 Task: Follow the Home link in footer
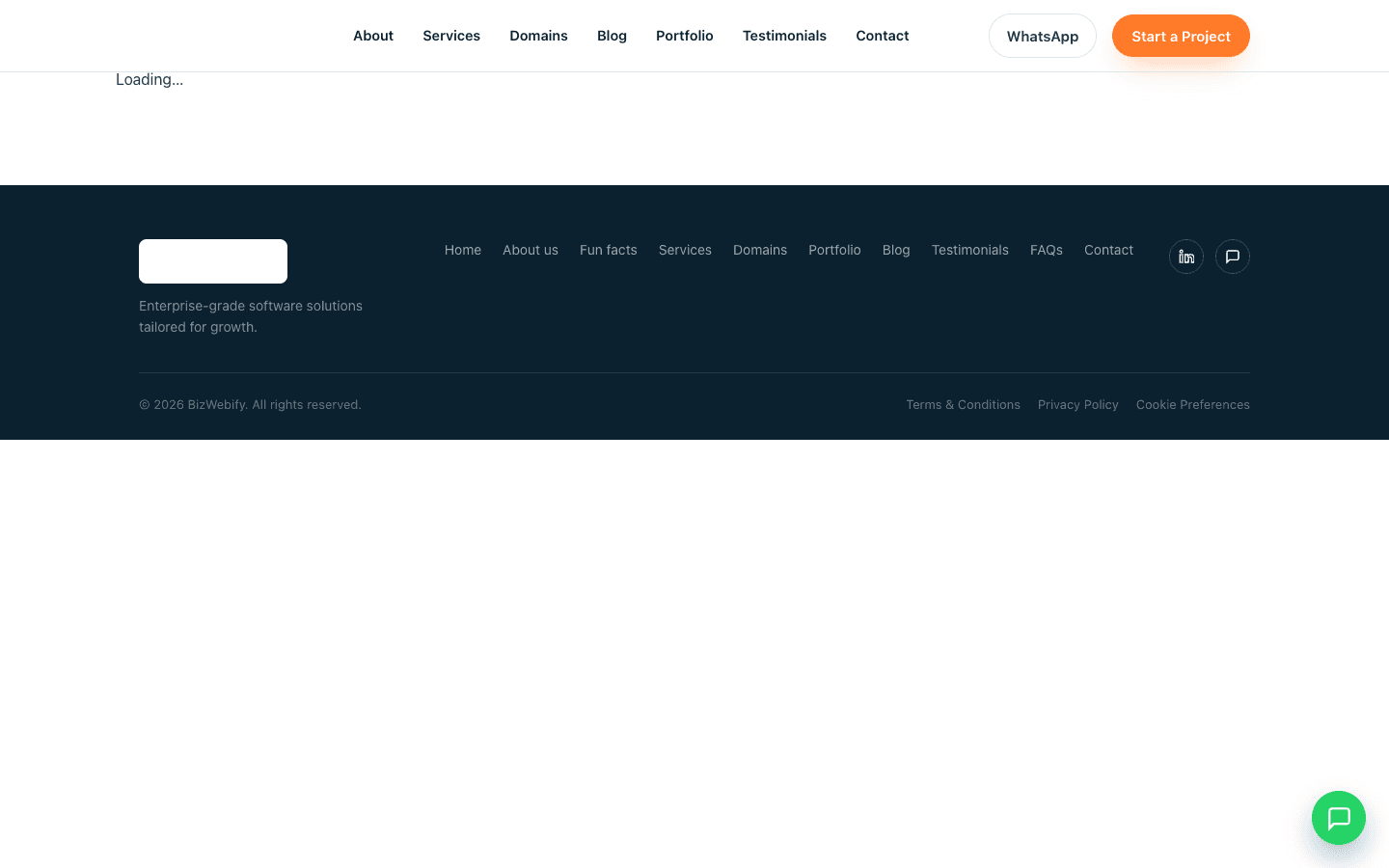[463, 250]
